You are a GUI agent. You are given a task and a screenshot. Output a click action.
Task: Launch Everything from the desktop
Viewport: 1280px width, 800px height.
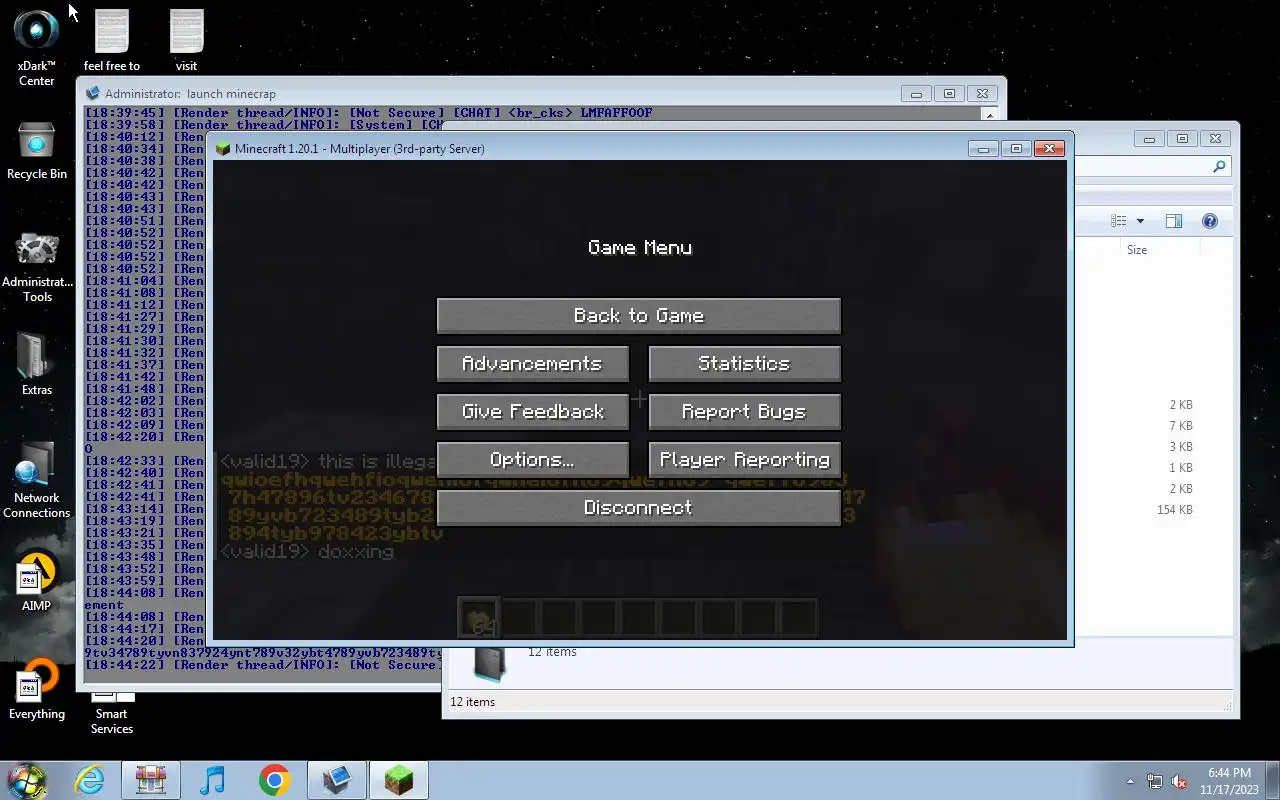click(x=37, y=690)
